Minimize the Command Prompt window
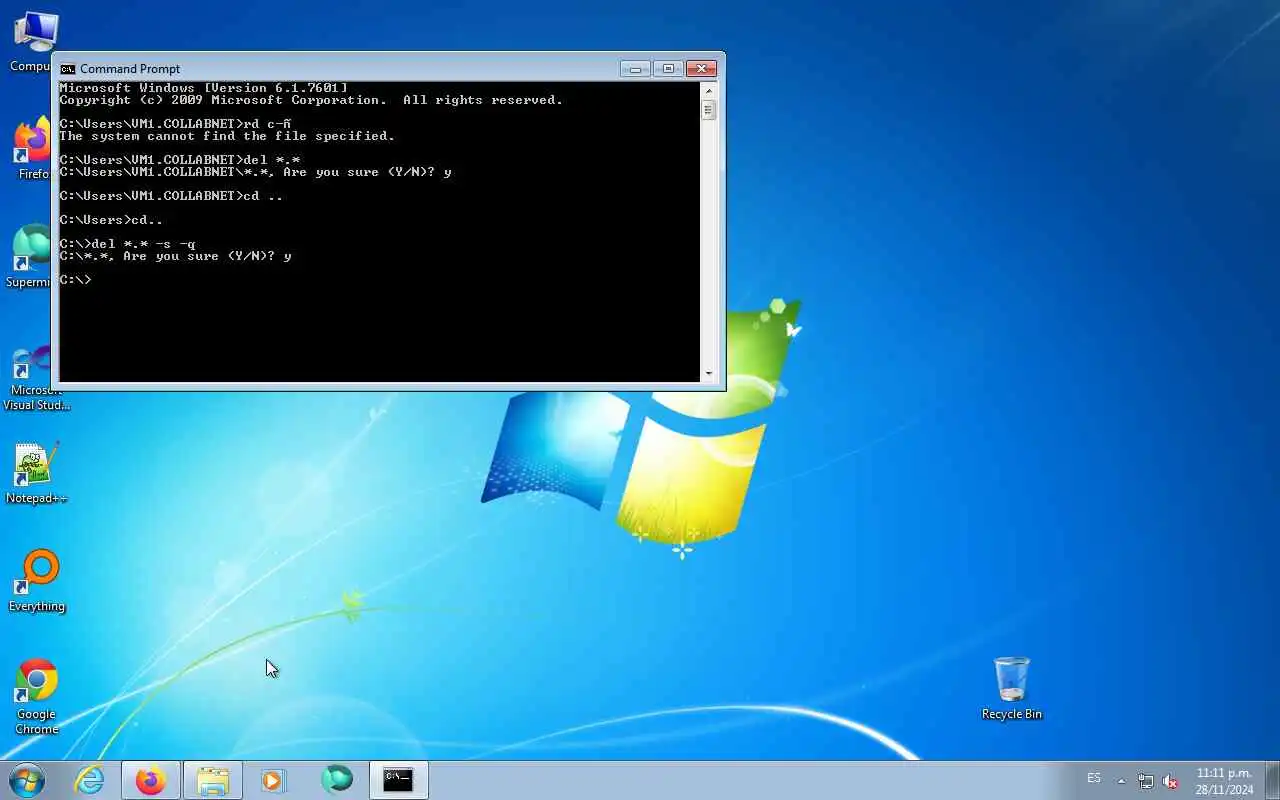The height and width of the screenshot is (800, 1280). (635, 69)
